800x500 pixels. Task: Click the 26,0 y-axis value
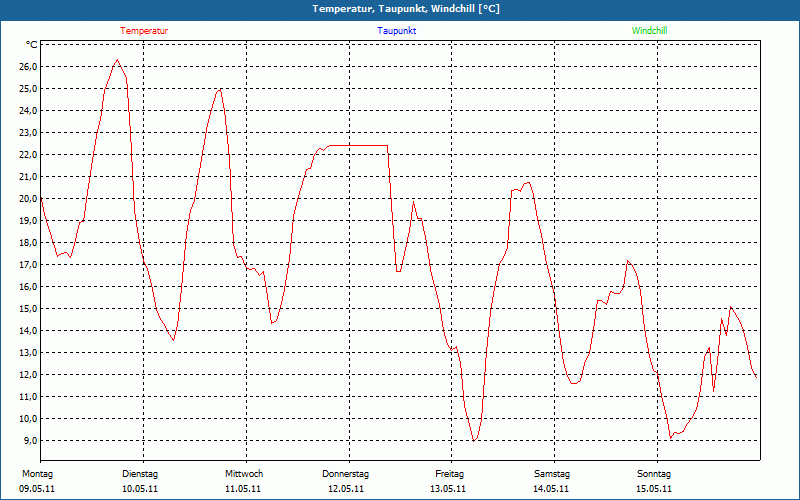click(28, 67)
